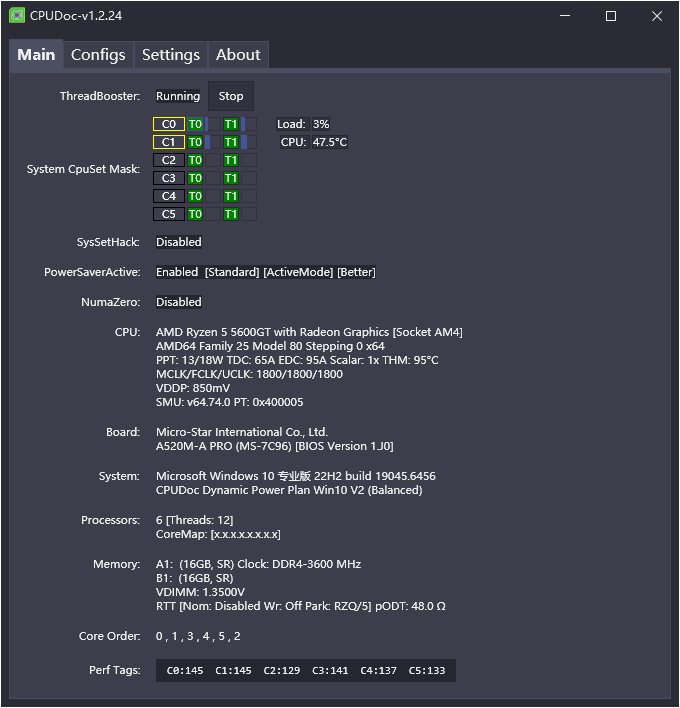Click the VDDP 850mV value

click(193, 388)
